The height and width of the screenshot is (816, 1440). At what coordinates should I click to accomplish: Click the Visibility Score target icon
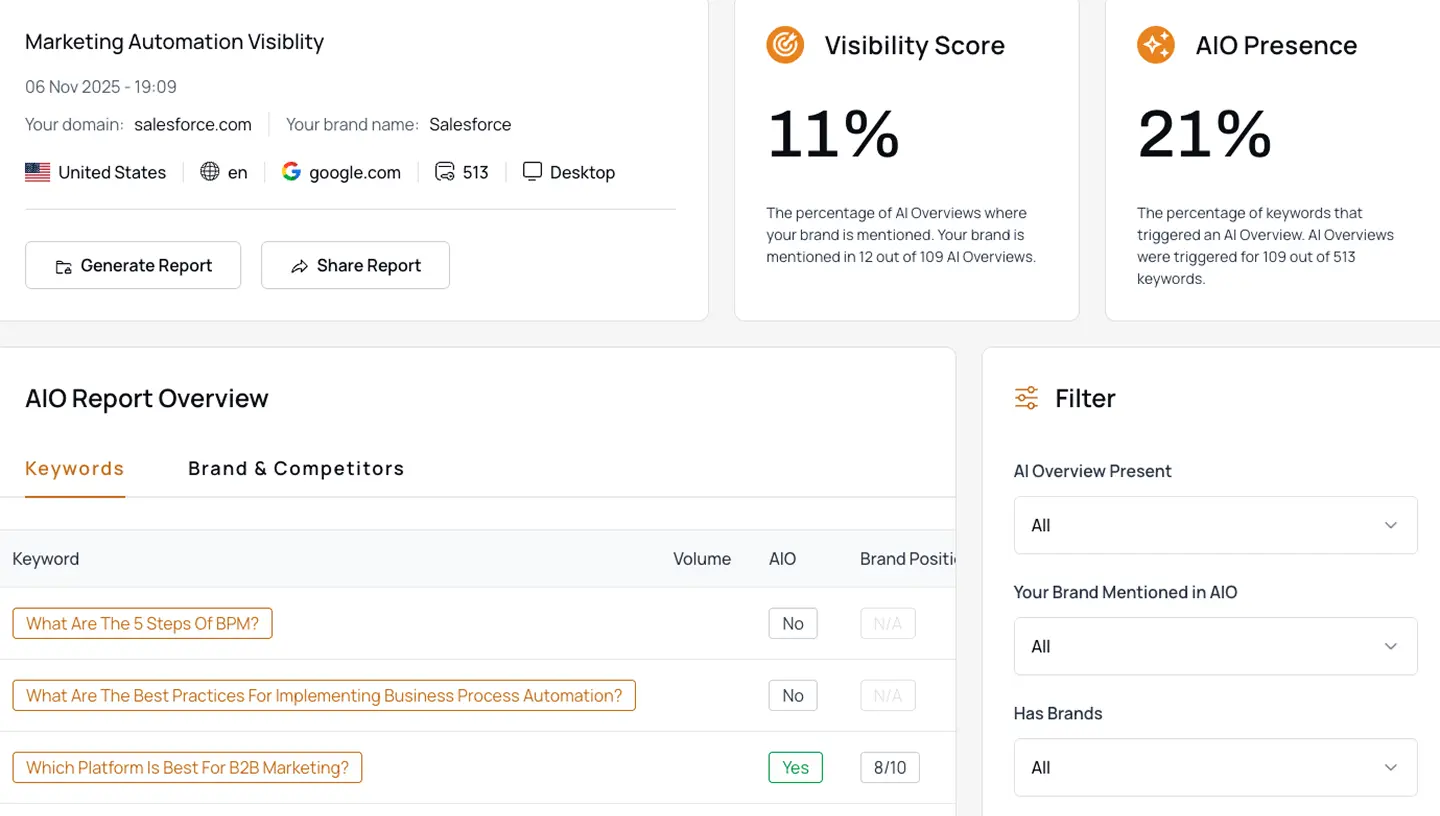coord(785,45)
